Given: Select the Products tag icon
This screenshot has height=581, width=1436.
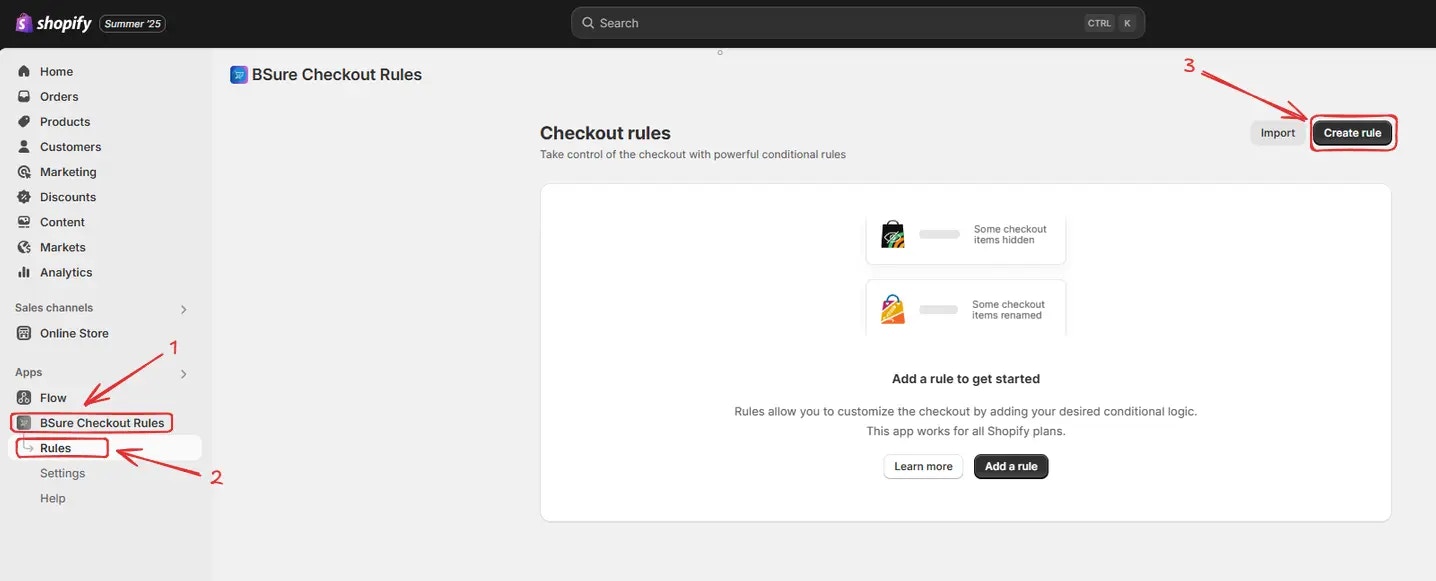Looking at the screenshot, I should click(24, 121).
